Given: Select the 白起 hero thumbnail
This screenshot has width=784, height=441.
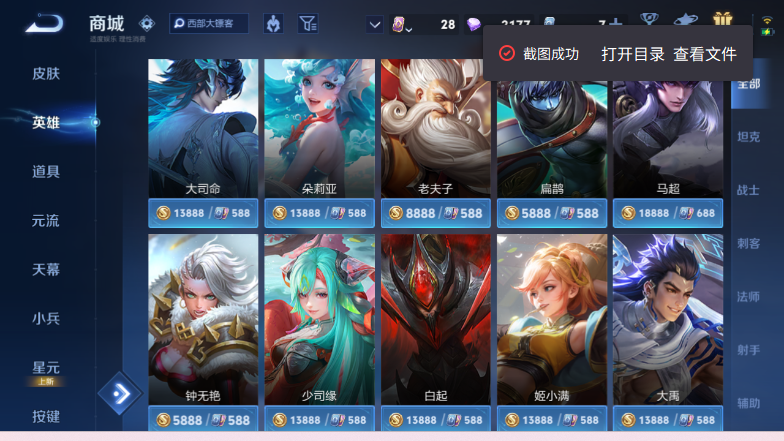Looking at the screenshot, I should click(436, 319).
